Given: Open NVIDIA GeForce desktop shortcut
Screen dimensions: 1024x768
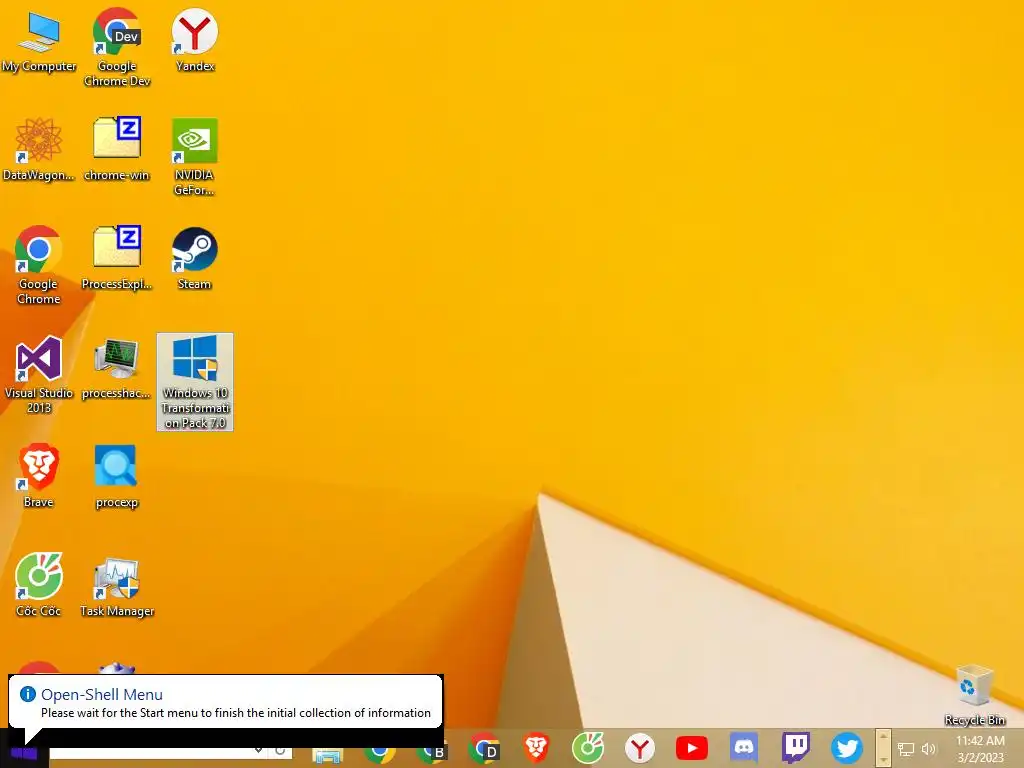Looking at the screenshot, I should click(195, 157).
